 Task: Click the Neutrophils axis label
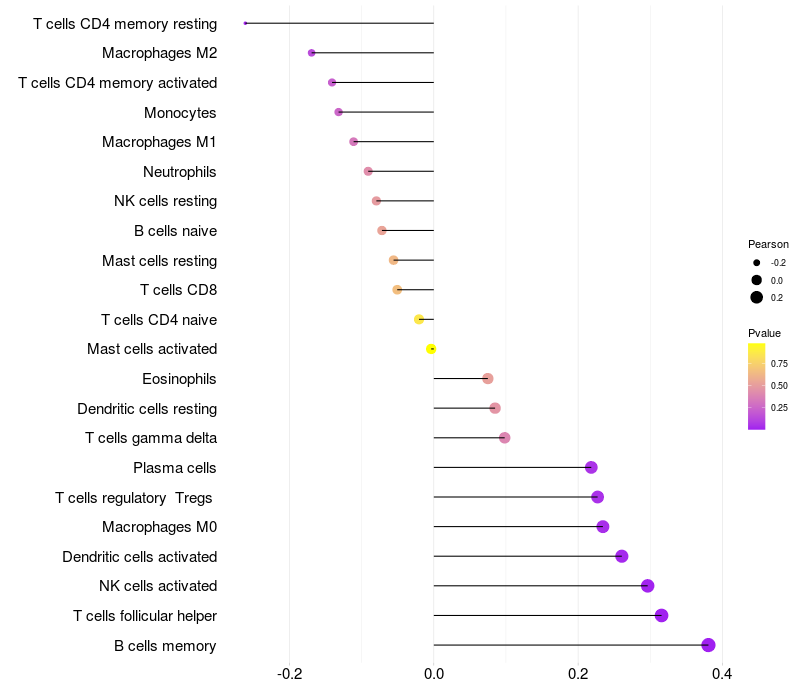[x=180, y=172]
